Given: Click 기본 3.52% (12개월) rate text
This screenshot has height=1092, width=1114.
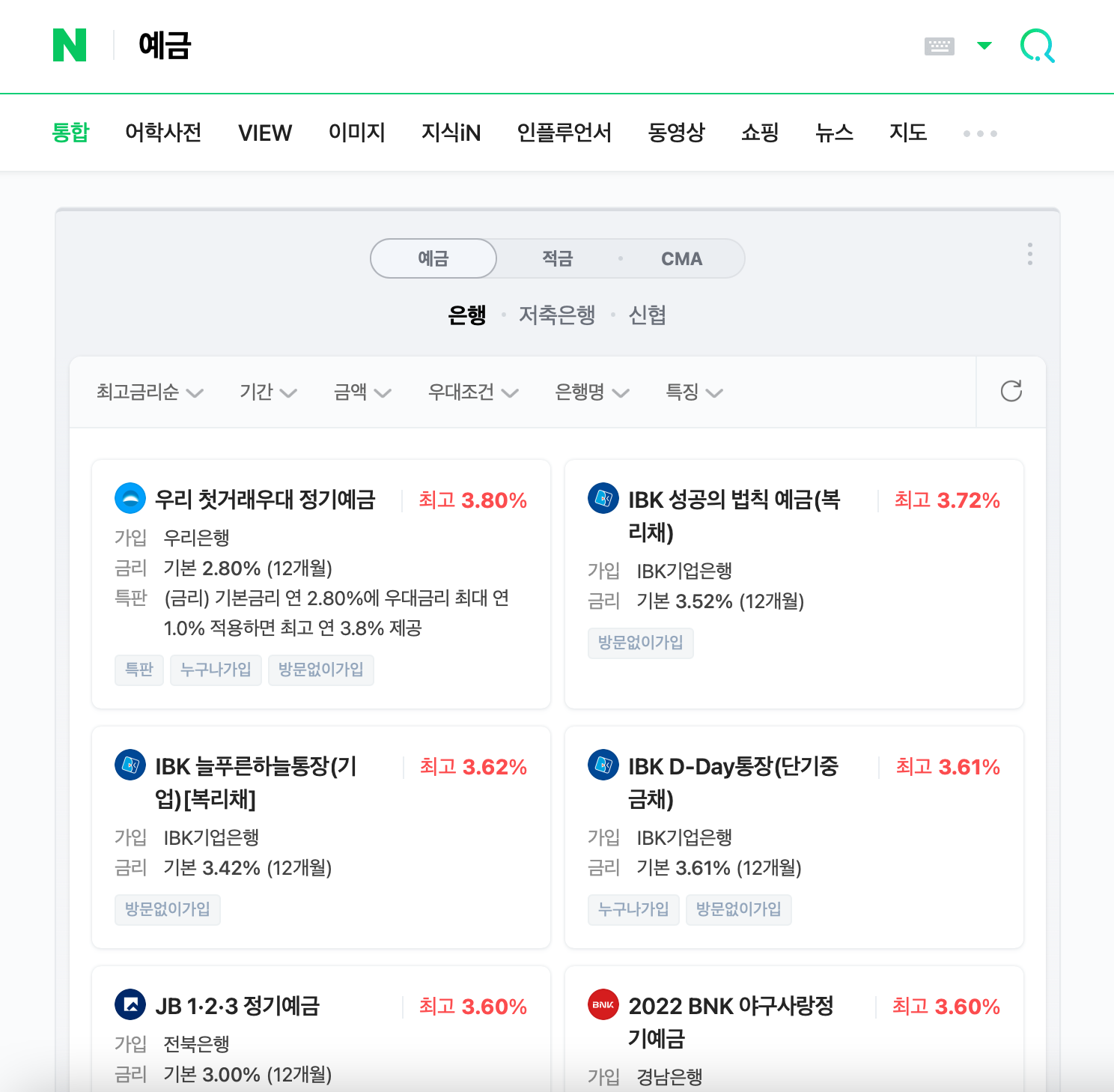Looking at the screenshot, I should [x=720, y=601].
